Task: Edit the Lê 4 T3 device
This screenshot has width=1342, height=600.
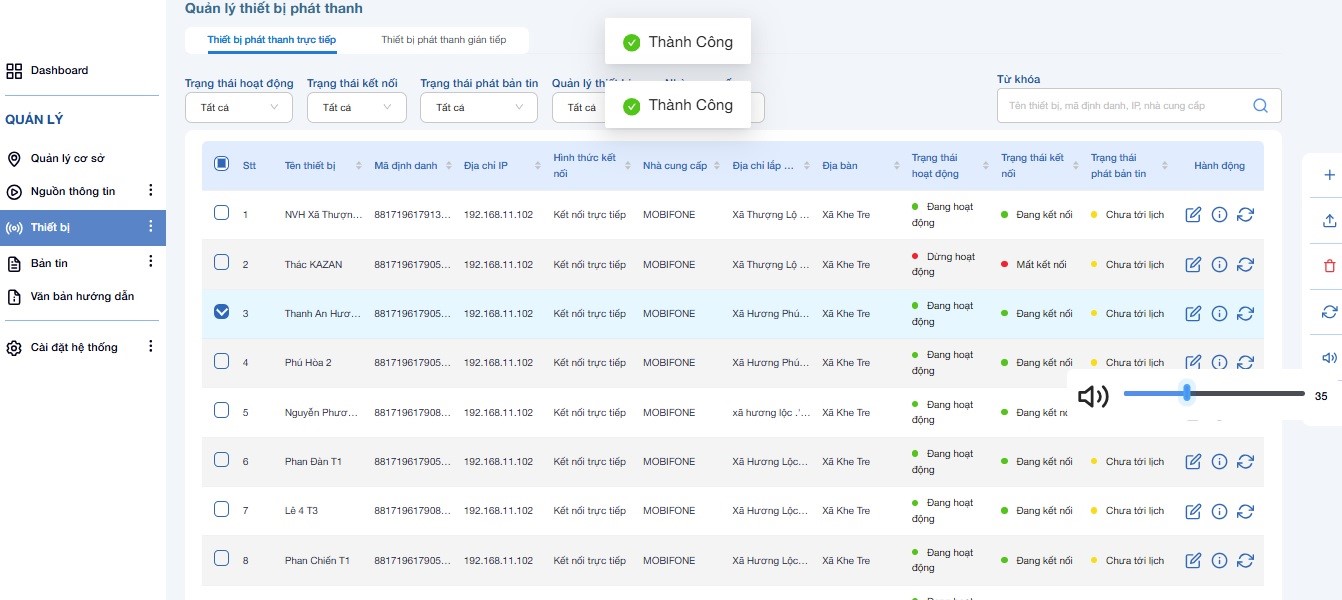Action: 1193,511
